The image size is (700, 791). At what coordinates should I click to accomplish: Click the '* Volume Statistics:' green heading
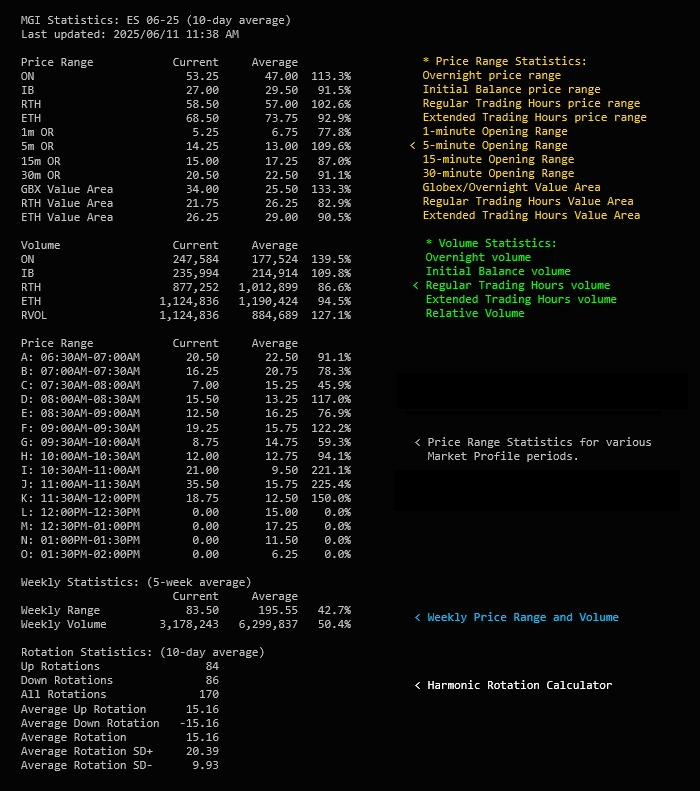[x=491, y=243]
